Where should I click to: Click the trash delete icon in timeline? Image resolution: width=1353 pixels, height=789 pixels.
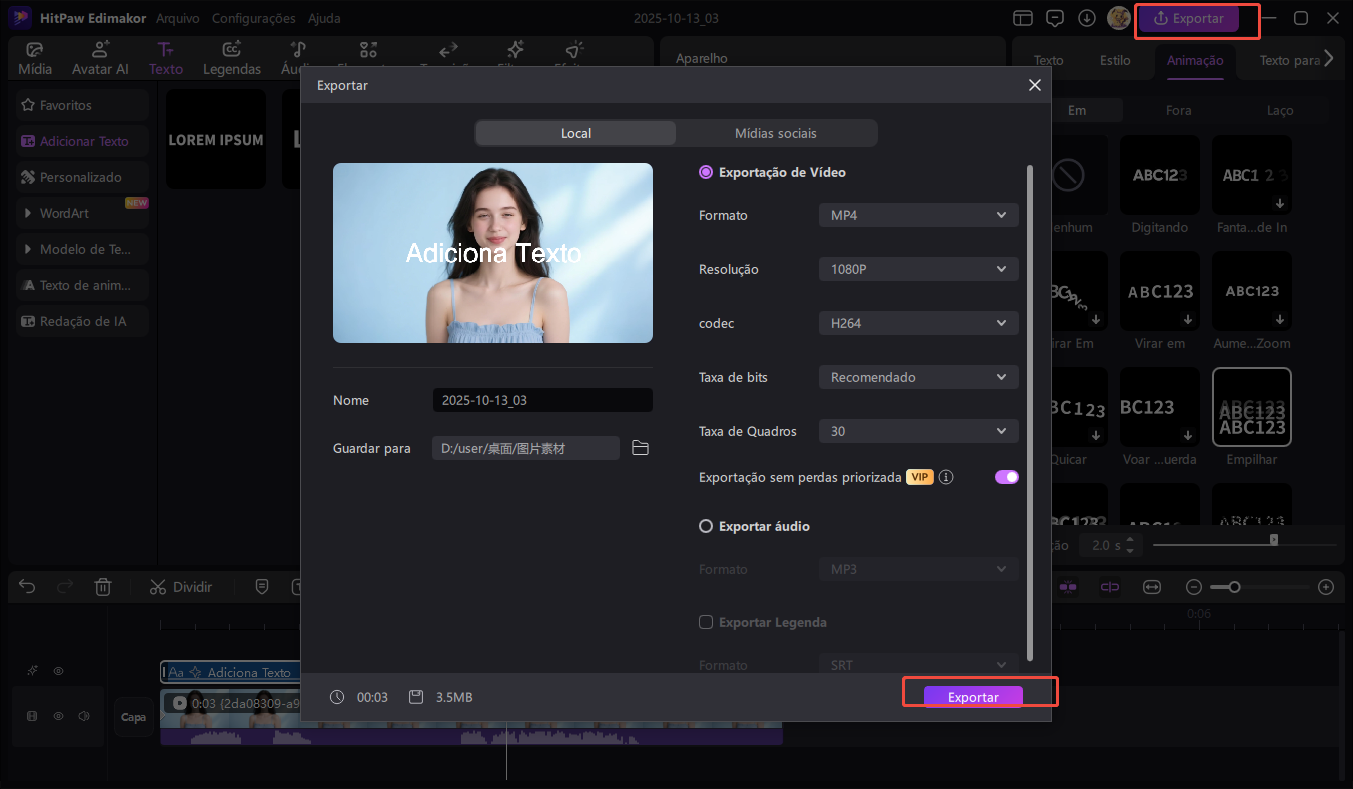pos(102,587)
